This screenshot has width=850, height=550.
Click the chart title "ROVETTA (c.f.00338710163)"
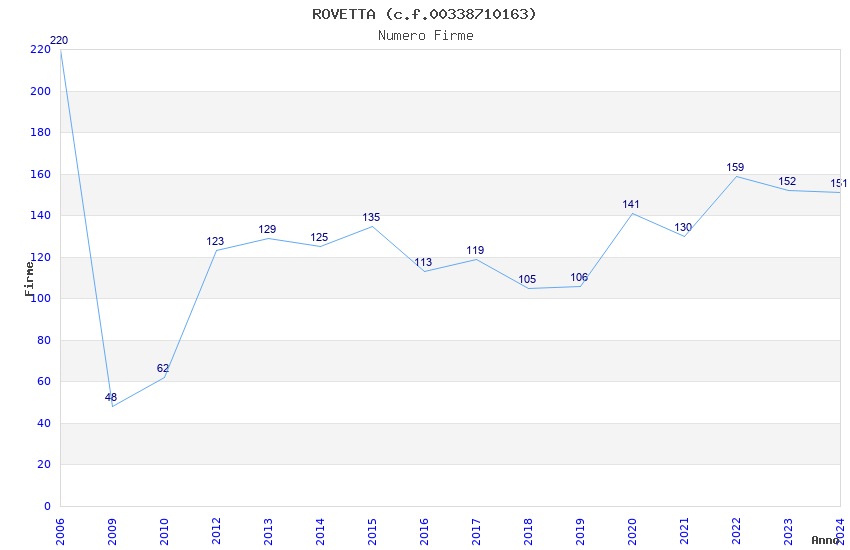coord(424,14)
